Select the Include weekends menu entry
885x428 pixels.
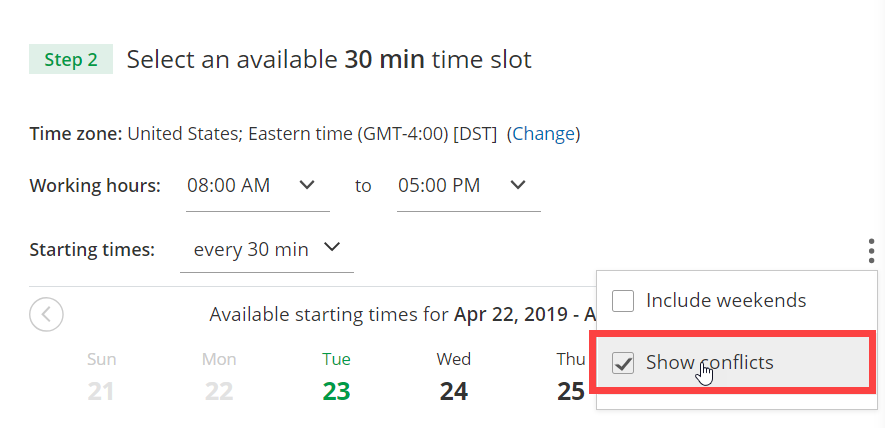coord(726,300)
